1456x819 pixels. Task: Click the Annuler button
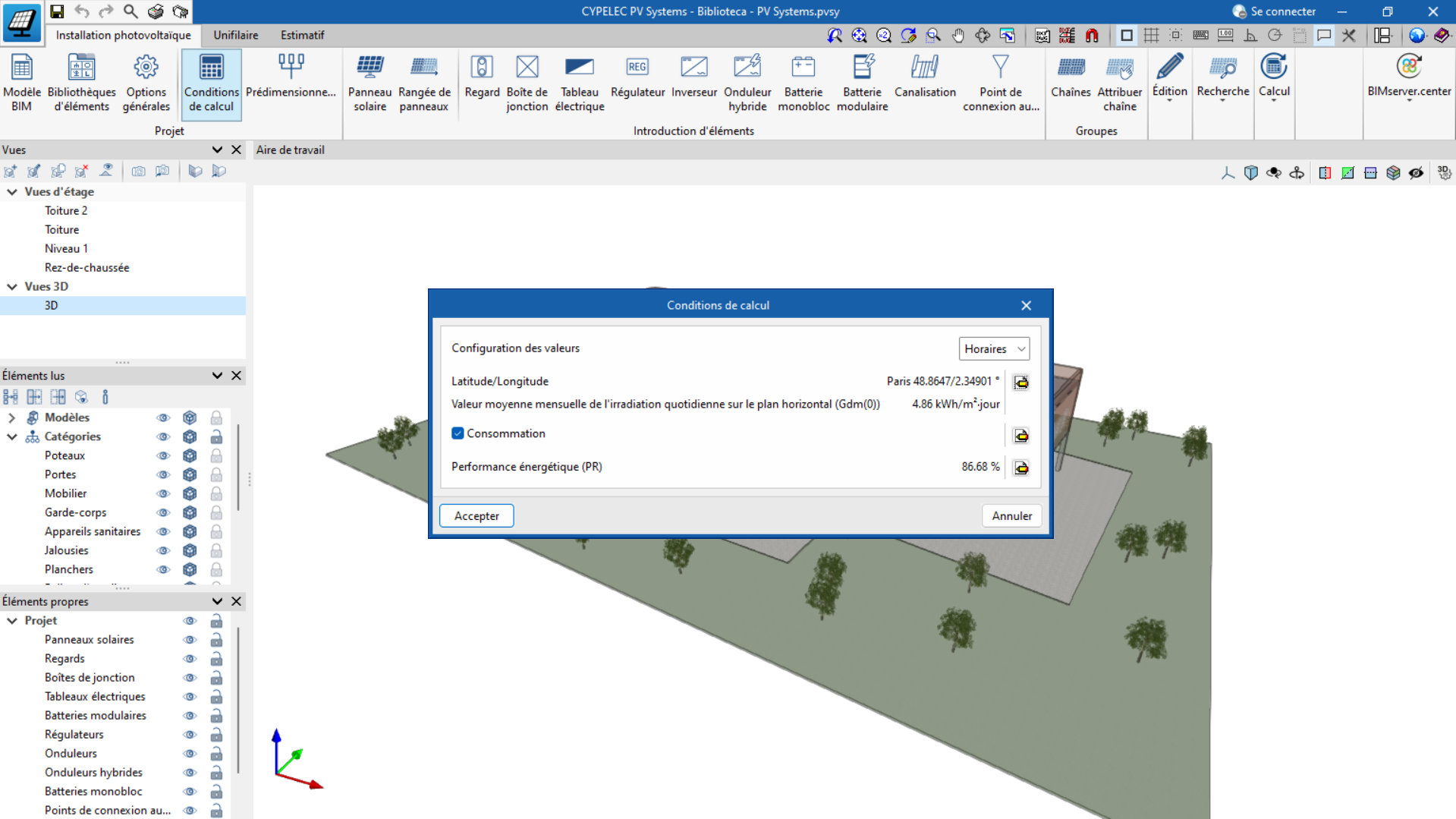[1011, 515]
